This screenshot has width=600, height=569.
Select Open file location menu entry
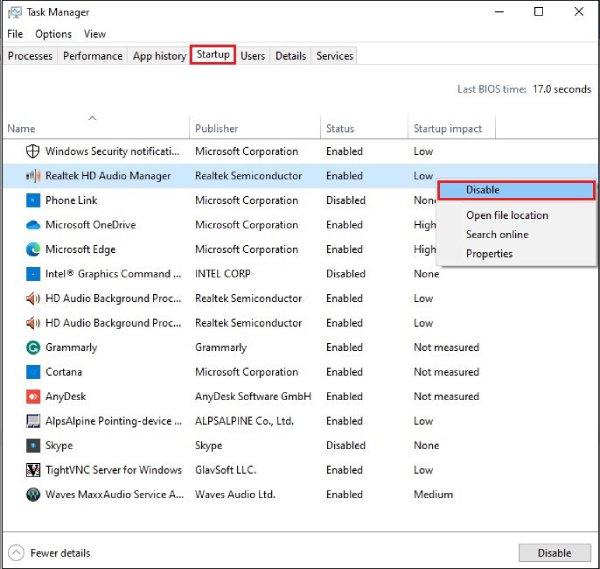(x=507, y=215)
